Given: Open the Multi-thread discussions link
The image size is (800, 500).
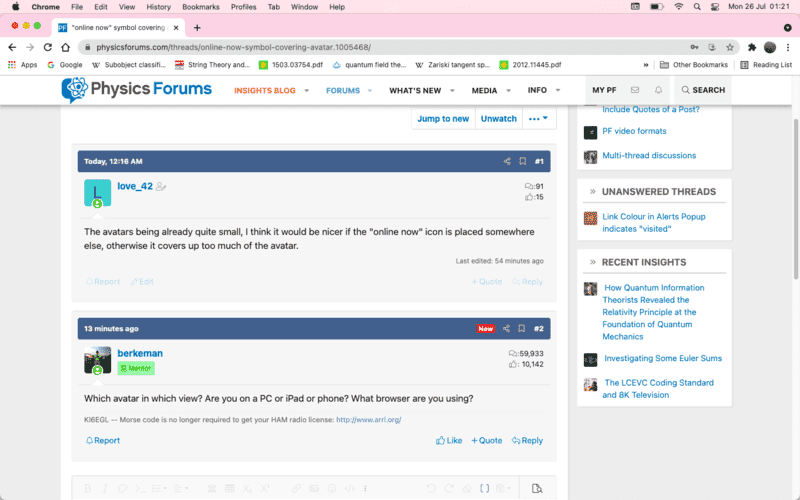Looking at the screenshot, I should click(x=649, y=156).
